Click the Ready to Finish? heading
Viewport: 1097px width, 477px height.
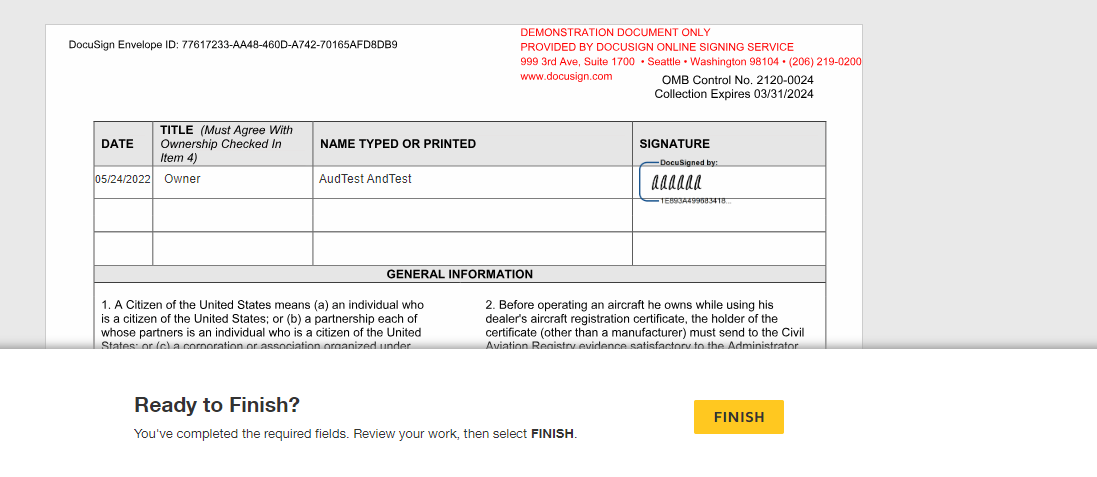pyautogui.click(x=217, y=405)
